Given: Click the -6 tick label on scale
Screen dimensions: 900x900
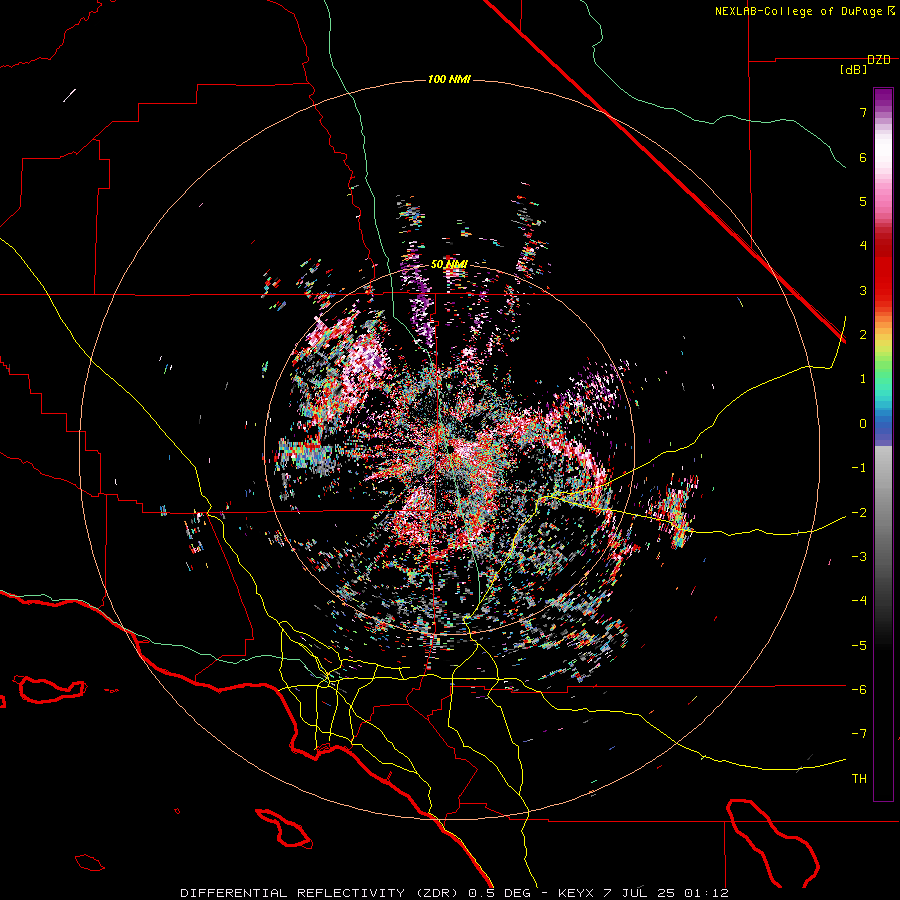Looking at the screenshot, I should click(x=859, y=690).
